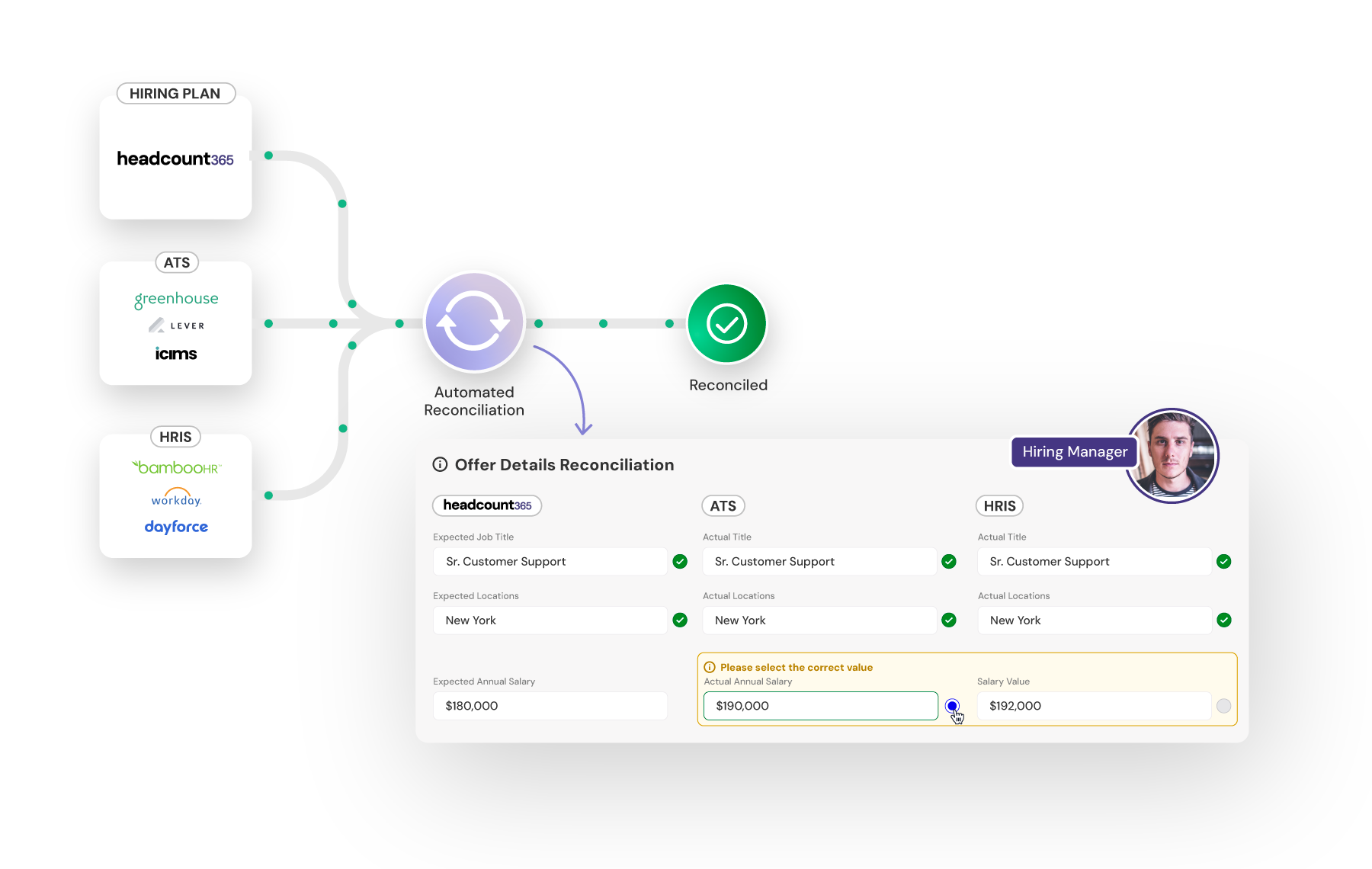The image size is (1372, 869).
Task: Click the Please select the correct value message
Action: (x=797, y=667)
